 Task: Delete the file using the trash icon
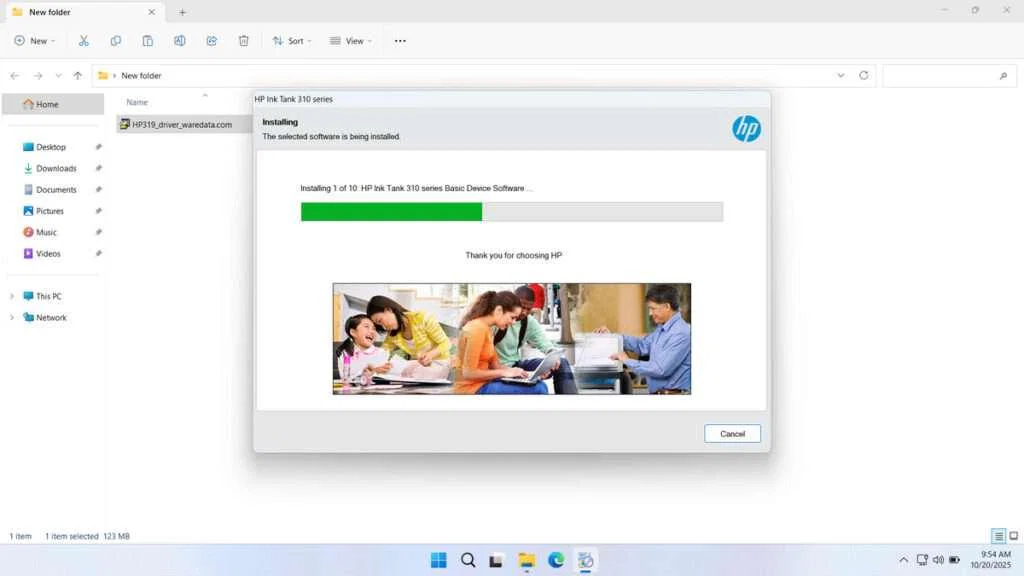(x=243, y=40)
